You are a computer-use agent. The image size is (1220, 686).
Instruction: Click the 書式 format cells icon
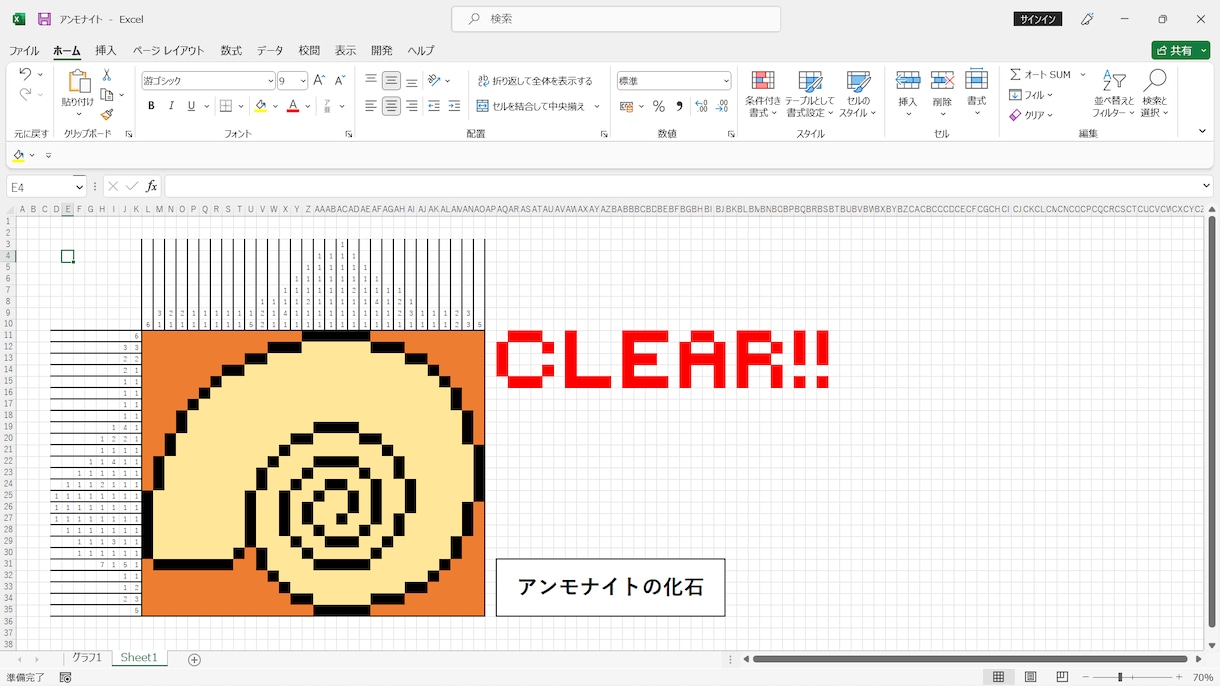click(977, 81)
